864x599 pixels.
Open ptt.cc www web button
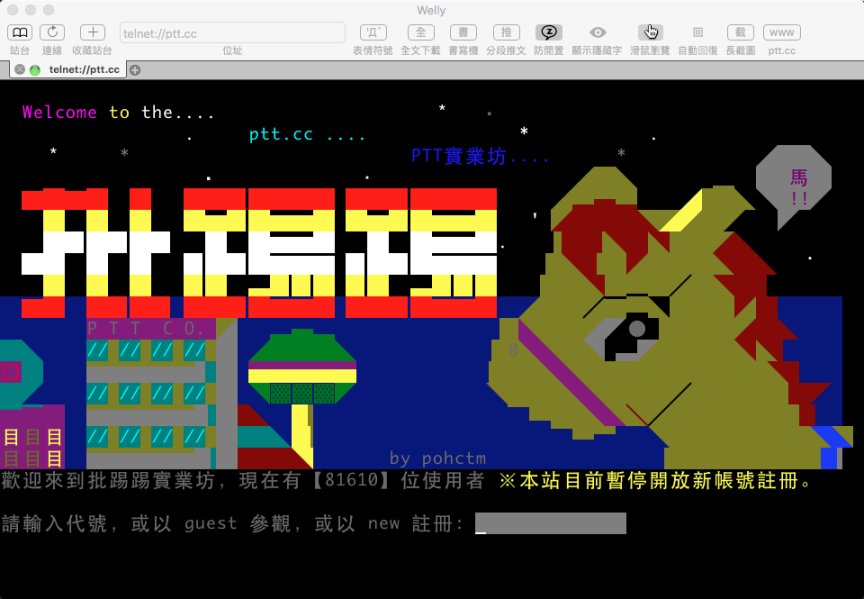pos(782,33)
